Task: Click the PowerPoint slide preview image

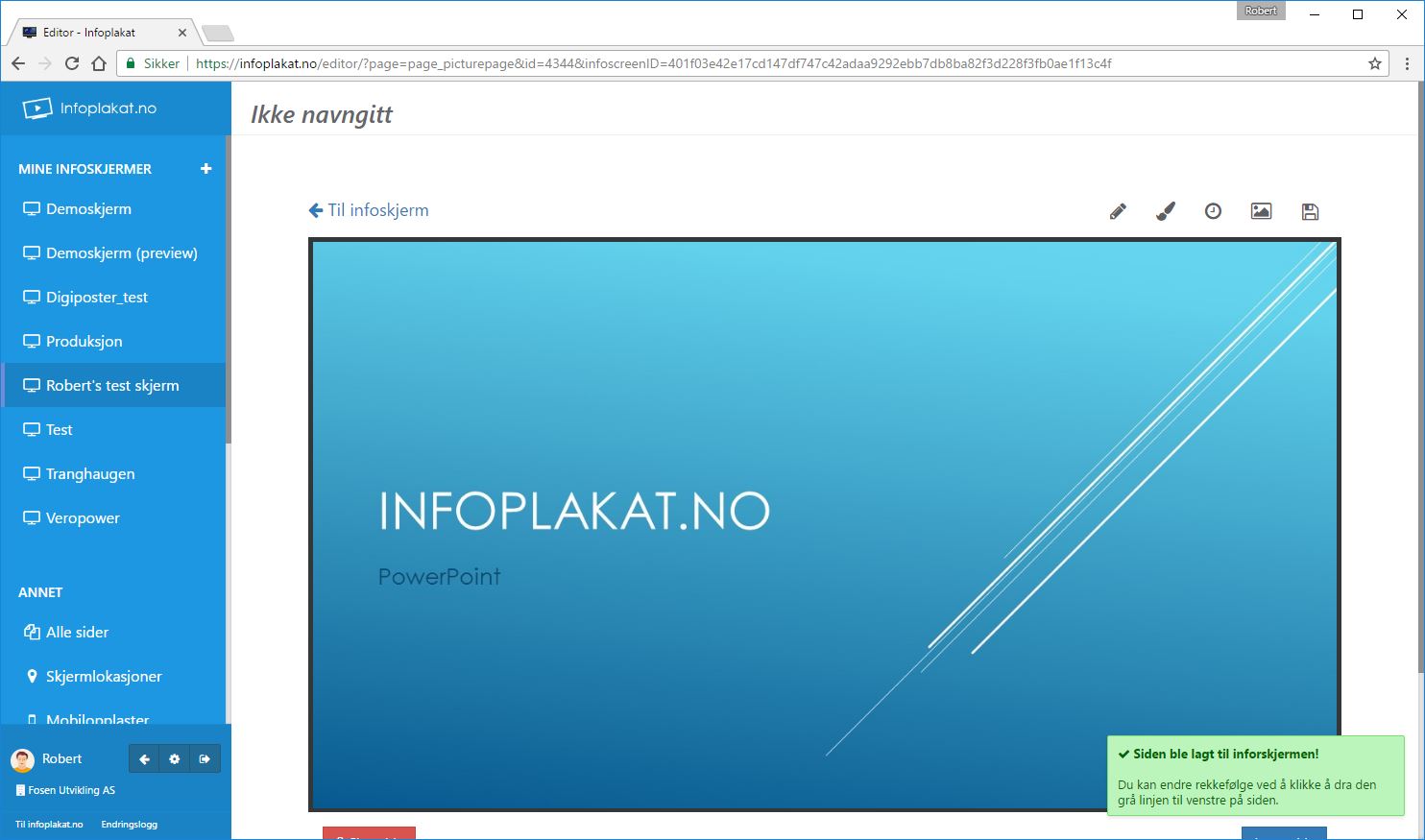Action: point(824,524)
